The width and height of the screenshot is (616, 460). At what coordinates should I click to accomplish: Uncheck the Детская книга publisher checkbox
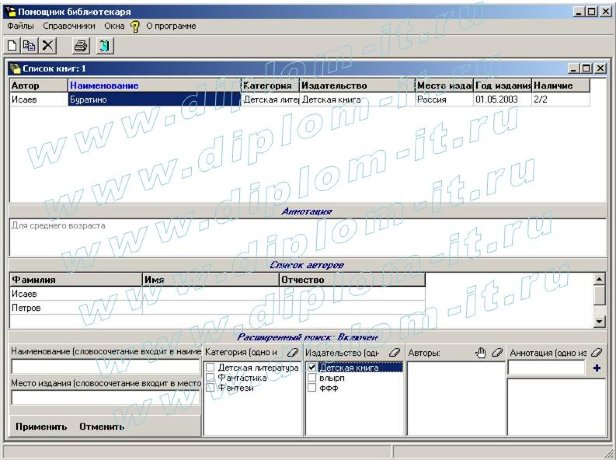coord(312,369)
